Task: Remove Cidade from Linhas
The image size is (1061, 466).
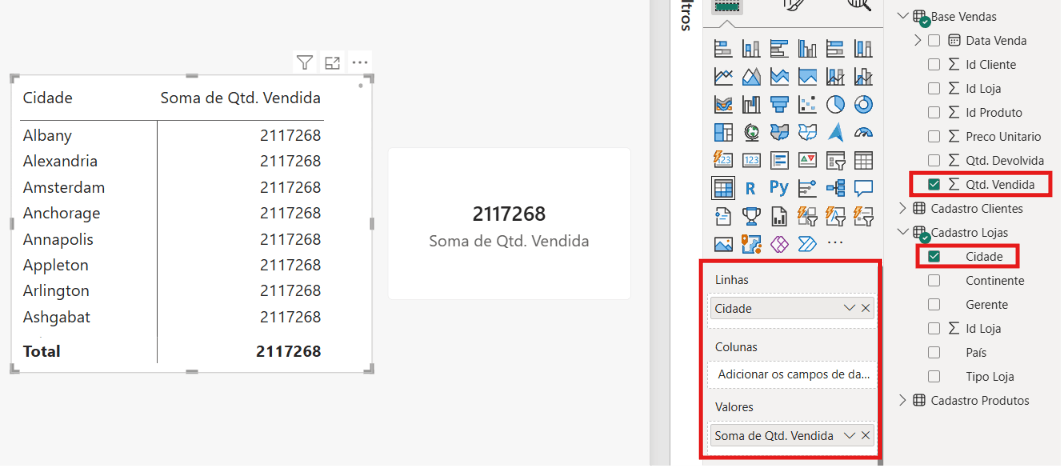Action: [865, 308]
